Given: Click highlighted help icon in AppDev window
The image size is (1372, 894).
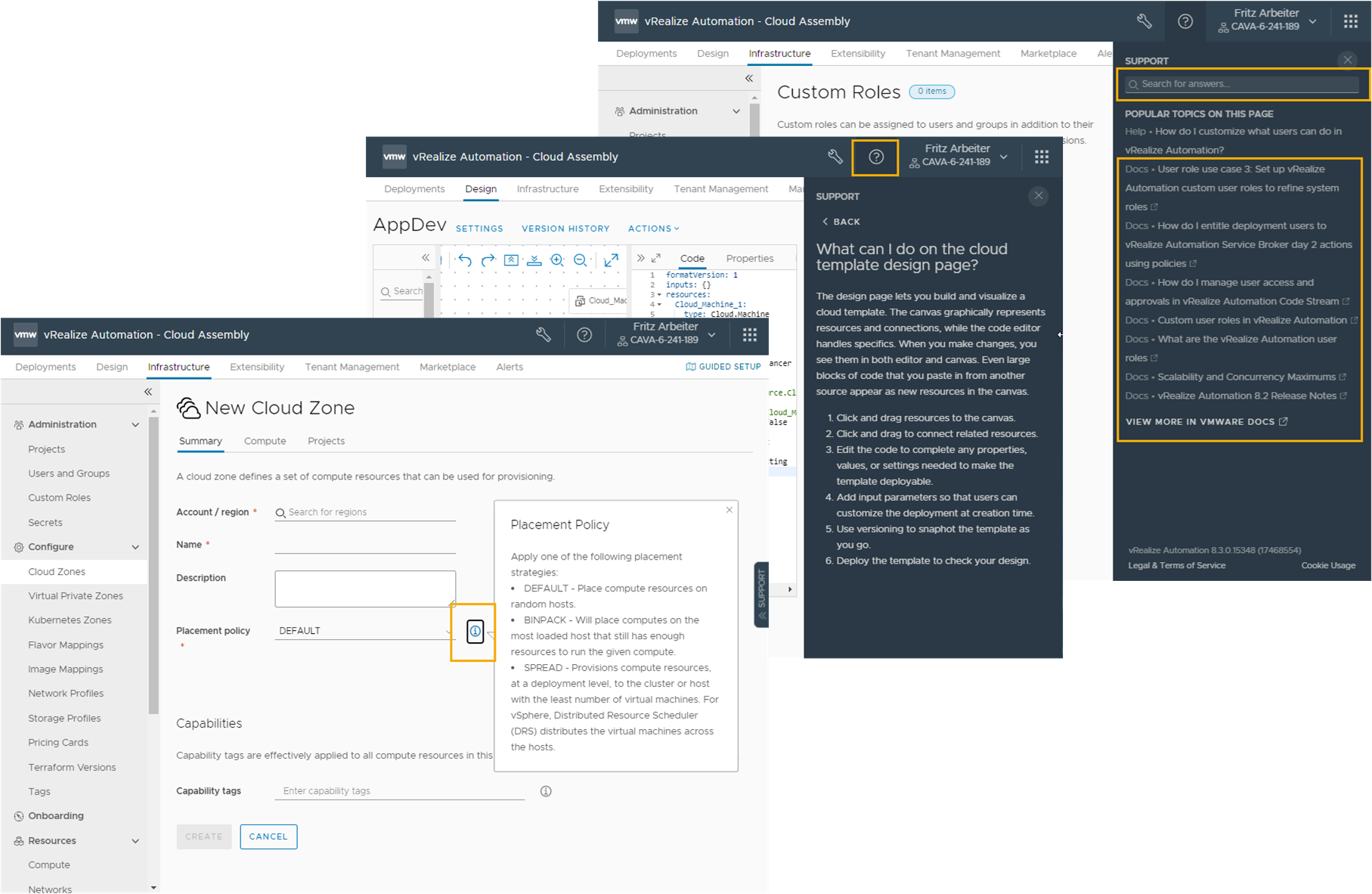Looking at the screenshot, I should pyautogui.click(x=876, y=157).
